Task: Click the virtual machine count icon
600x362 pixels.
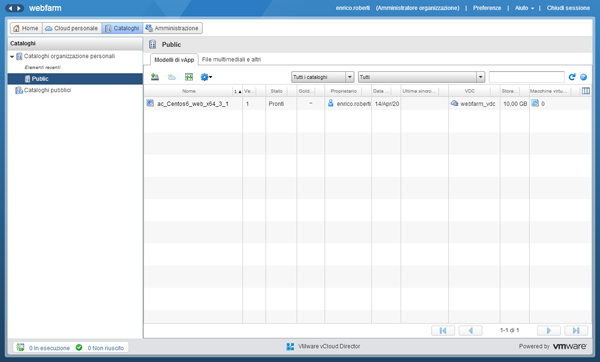Action: coord(535,103)
